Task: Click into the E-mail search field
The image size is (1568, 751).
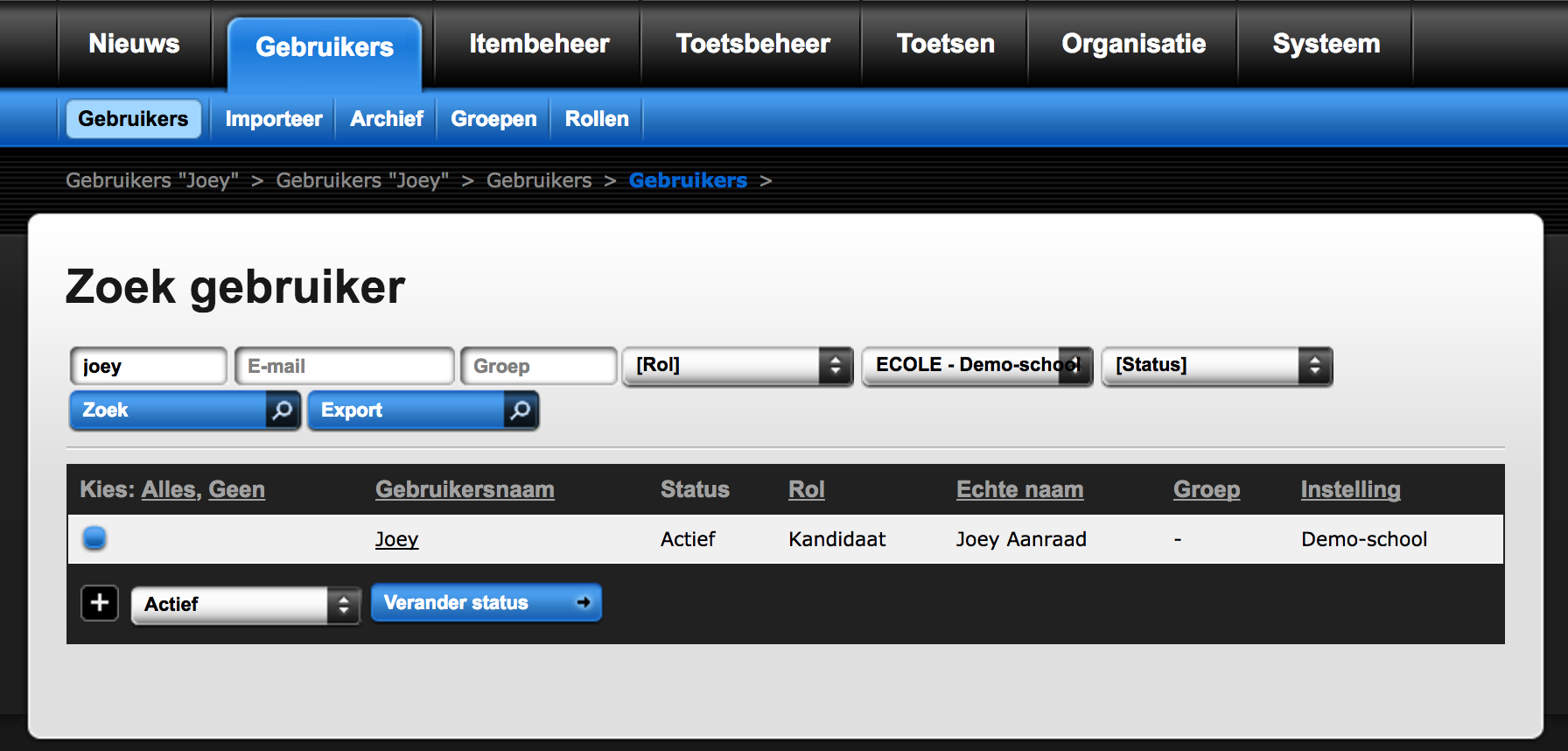Action: 345,366
